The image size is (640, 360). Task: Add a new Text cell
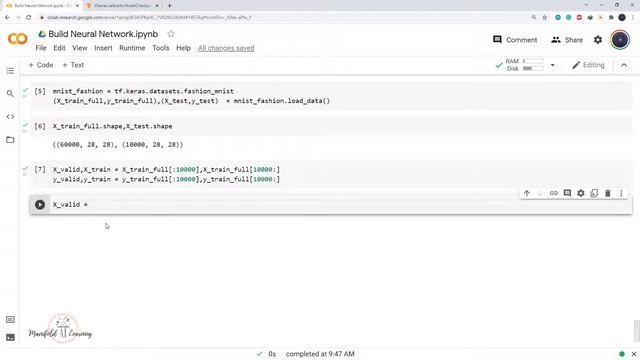[x=73, y=65]
